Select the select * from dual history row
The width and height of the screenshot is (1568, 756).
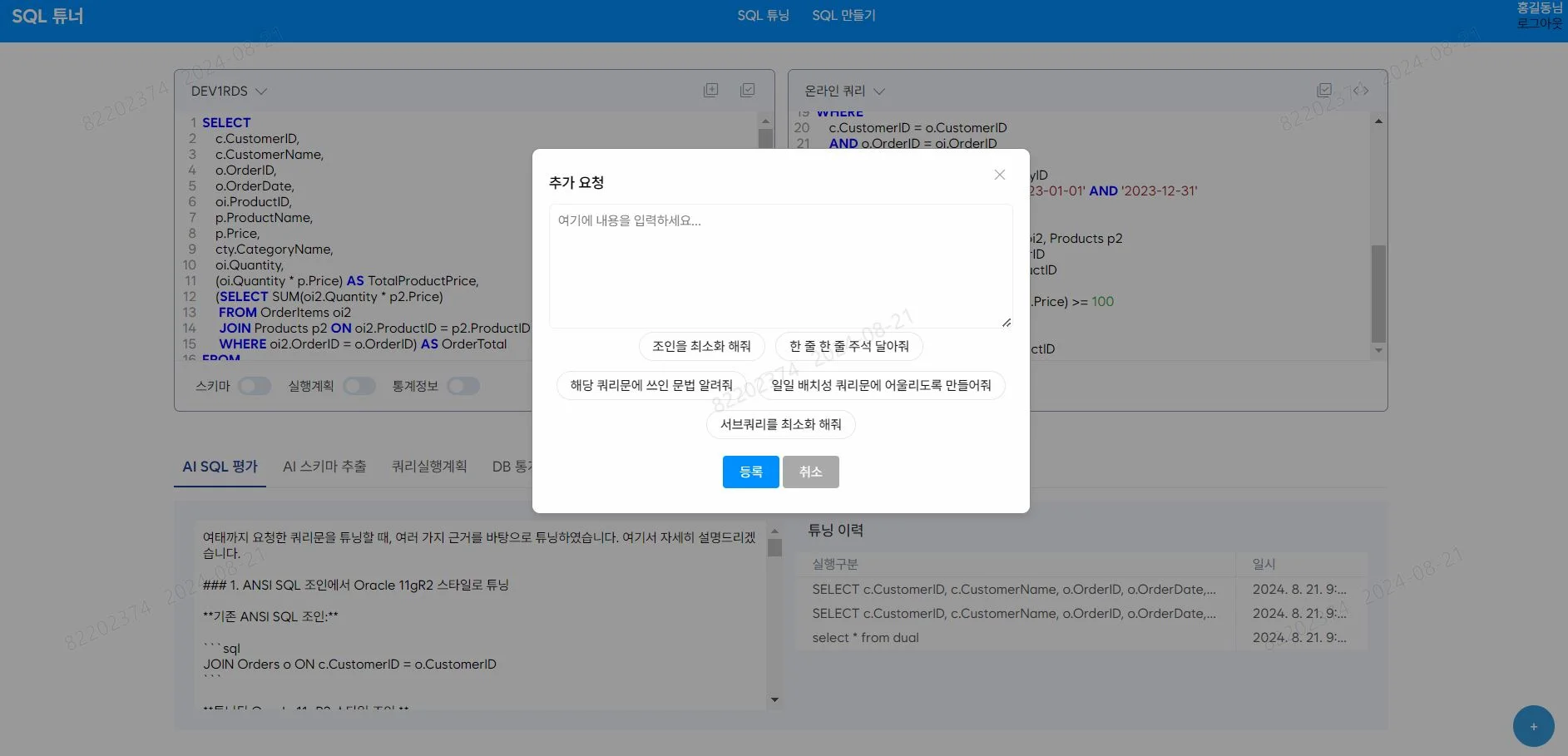coord(865,637)
